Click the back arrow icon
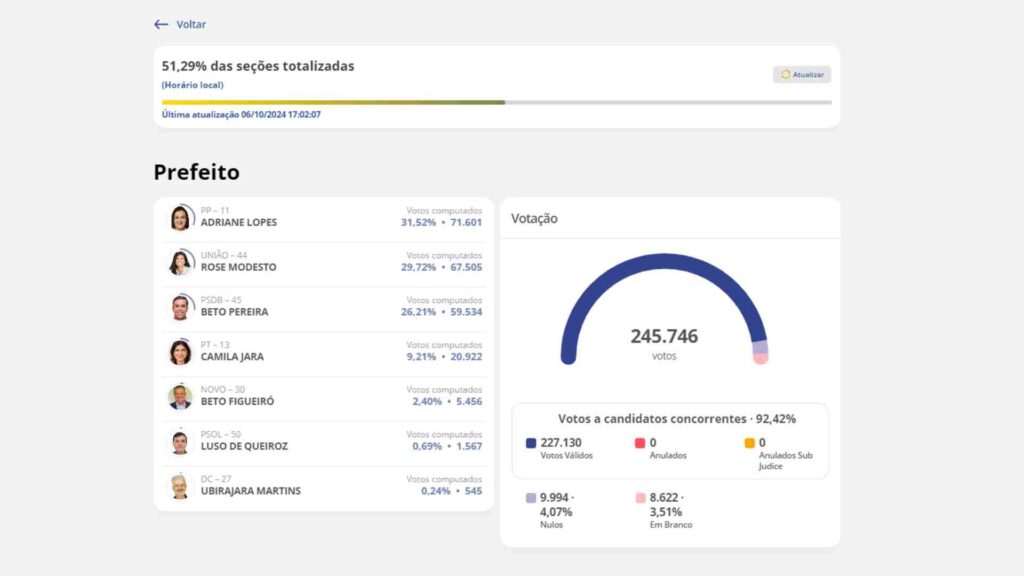This screenshot has height=576, width=1024. pyautogui.click(x=161, y=24)
